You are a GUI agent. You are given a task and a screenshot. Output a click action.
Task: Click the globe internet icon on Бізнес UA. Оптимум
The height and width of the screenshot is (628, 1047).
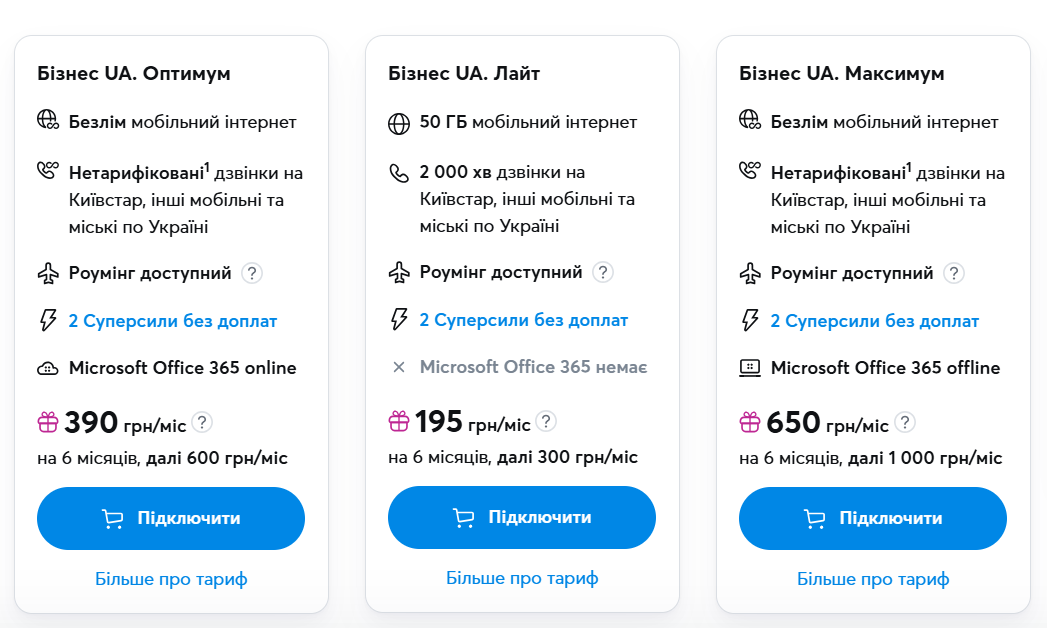(x=47, y=122)
